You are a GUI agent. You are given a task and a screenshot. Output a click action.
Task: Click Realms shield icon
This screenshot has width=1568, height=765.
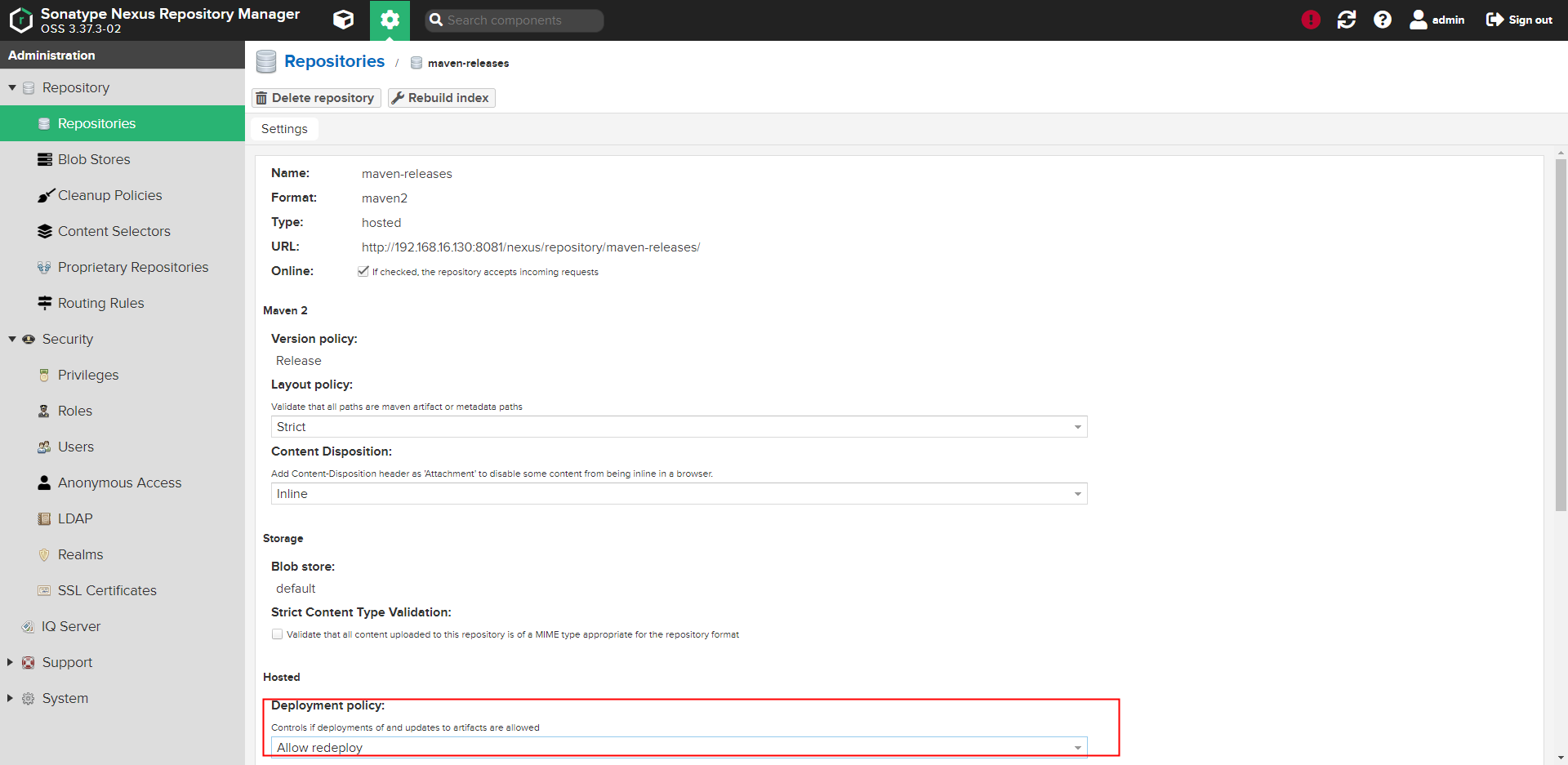coord(44,554)
